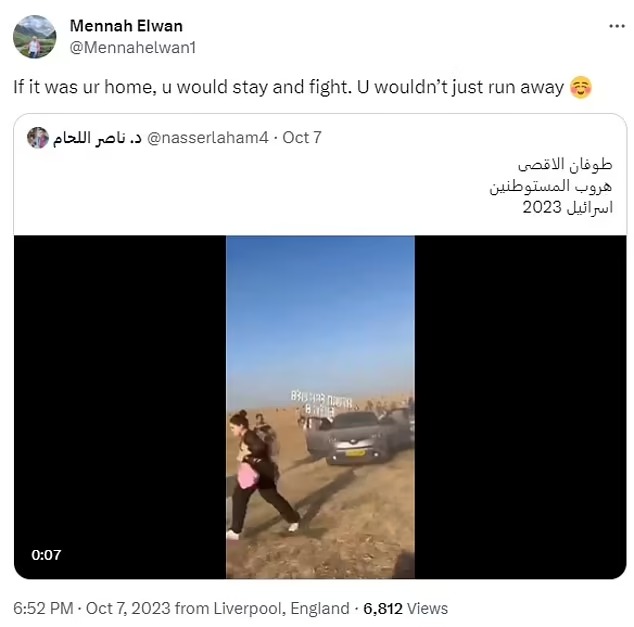This screenshot has height=627, width=634.
Task: Open the @nasserlaham4 handle in quoted tweet
Action: pos(208,138)
